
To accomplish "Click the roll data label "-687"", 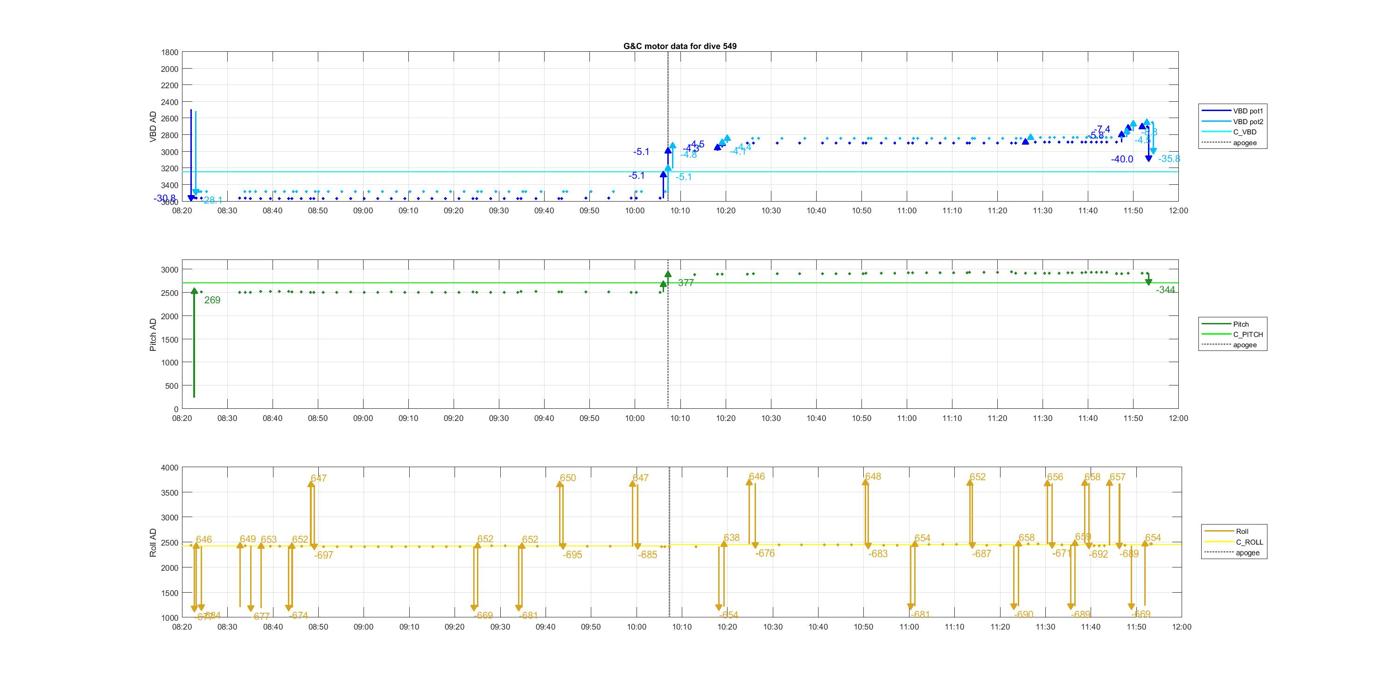I will click(981, 554).
